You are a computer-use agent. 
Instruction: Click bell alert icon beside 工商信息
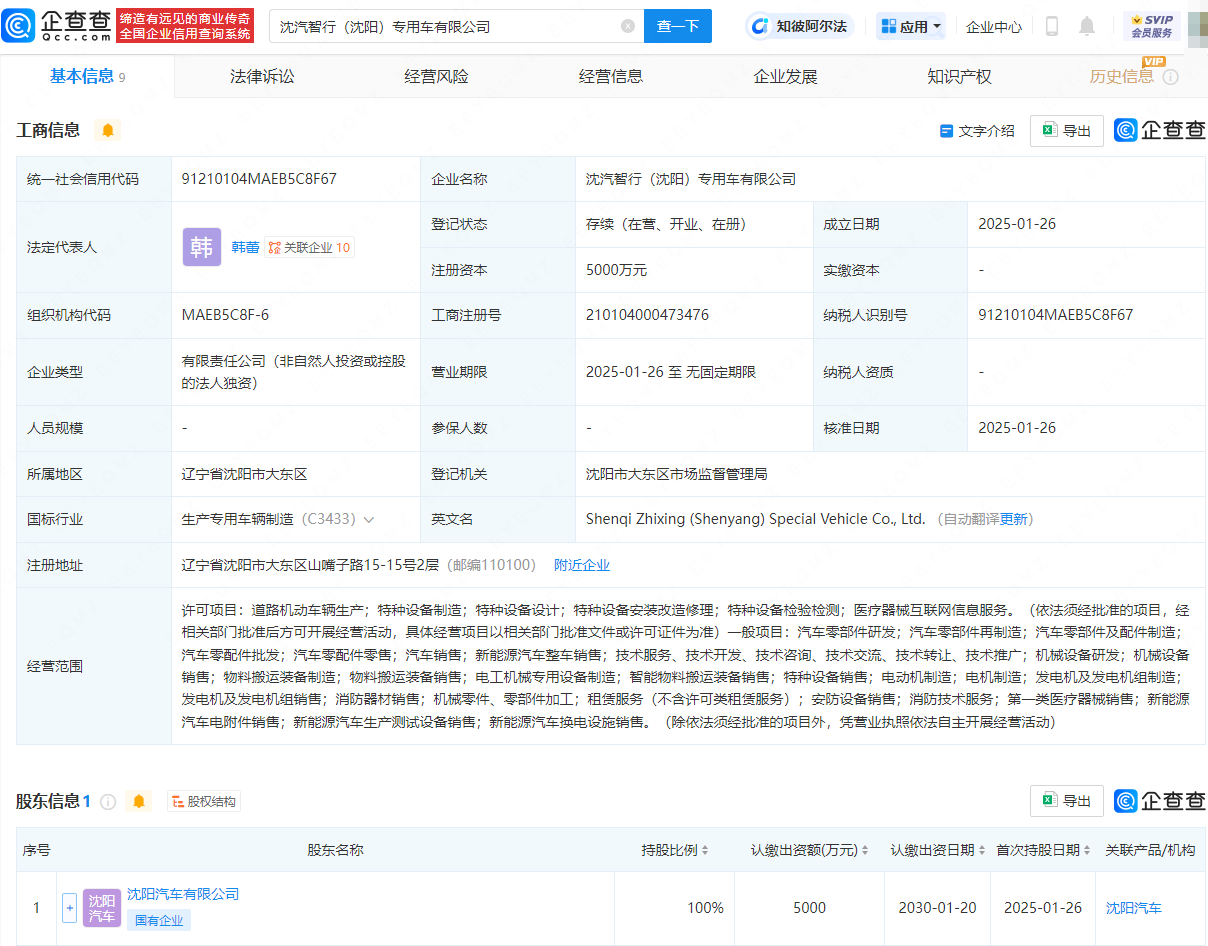tap(108, 130)
